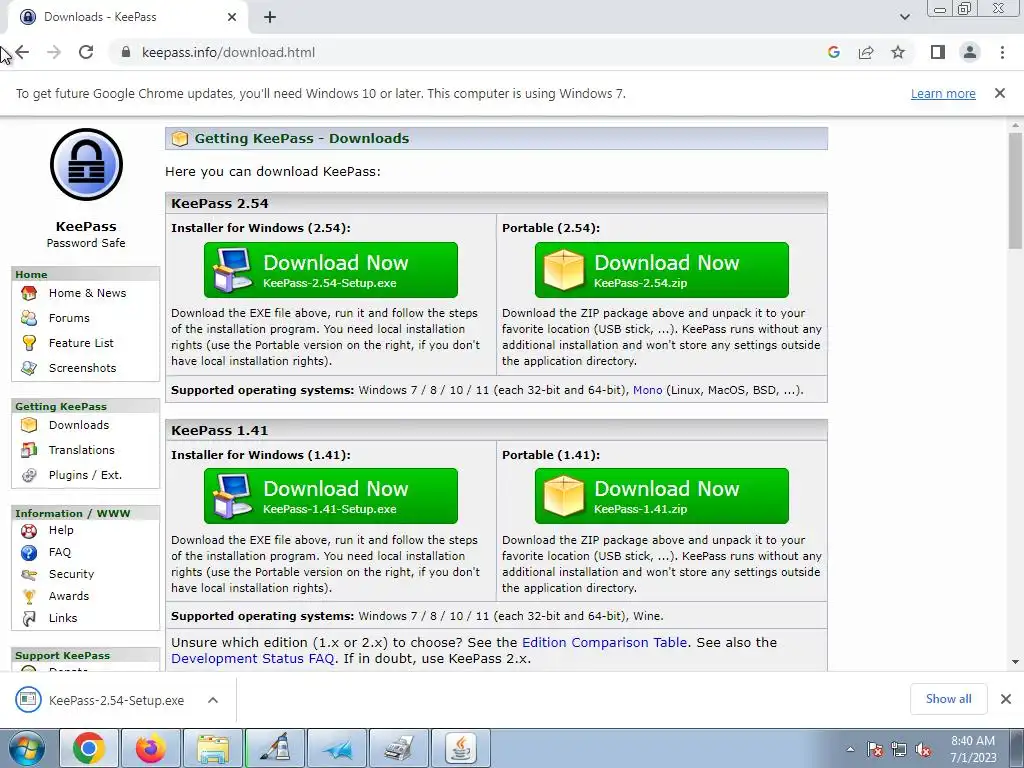
Task: Go to Feature List page
Action: [x=81, y=343]
